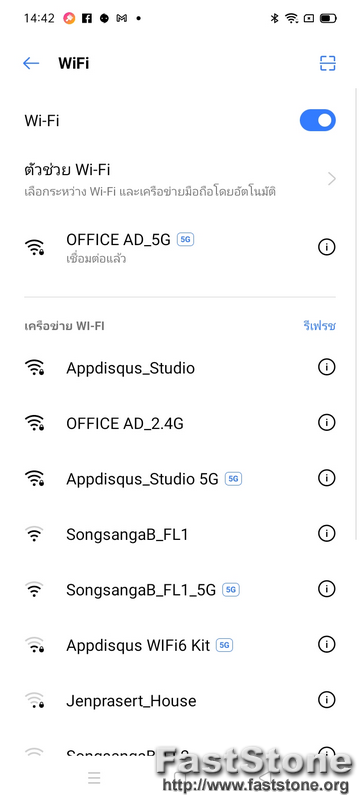Image resolution: width=360 pixels, height=800 pixels.
Task: Tap รีเฟรช to refresh networks
Action: click(x=319, y=326)
